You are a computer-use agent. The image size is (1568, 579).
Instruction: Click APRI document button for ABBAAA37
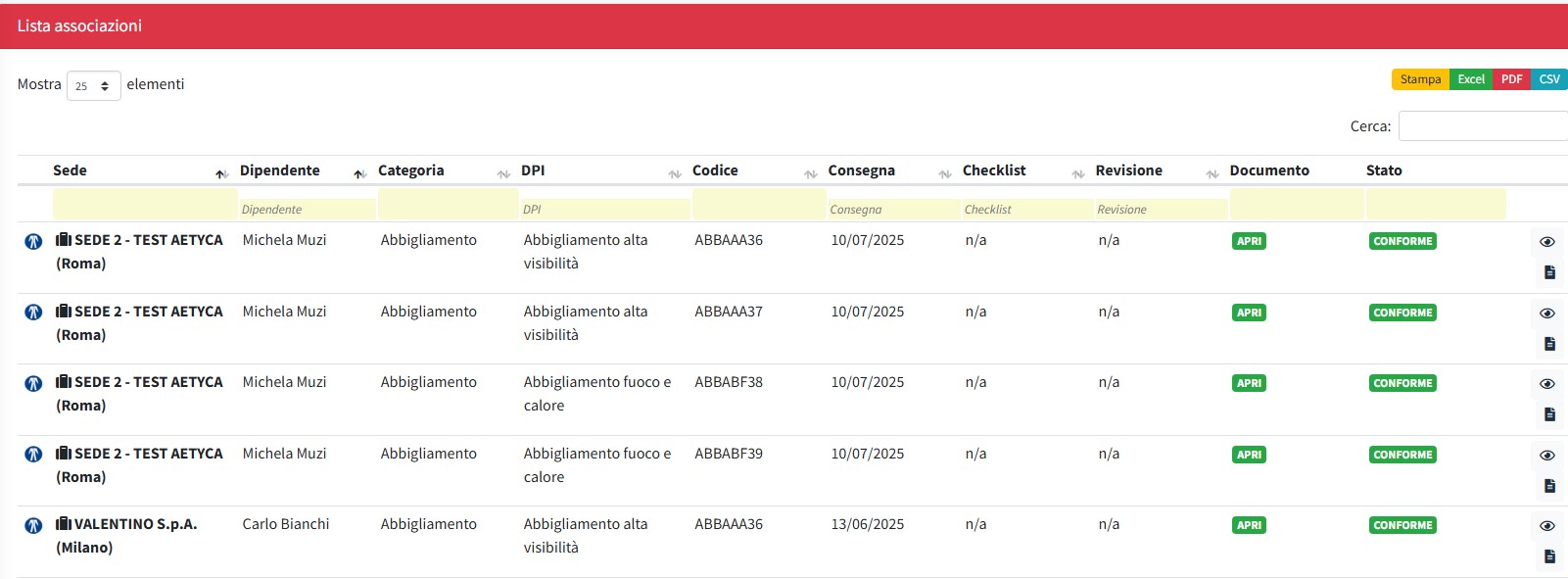pos(1249,313)
